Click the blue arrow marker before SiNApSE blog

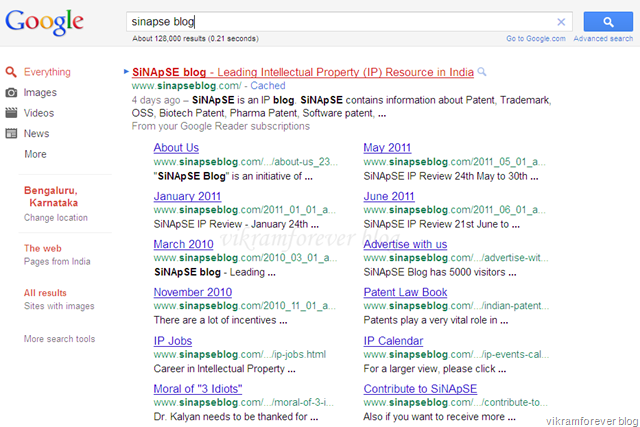(x=126, y=72)
